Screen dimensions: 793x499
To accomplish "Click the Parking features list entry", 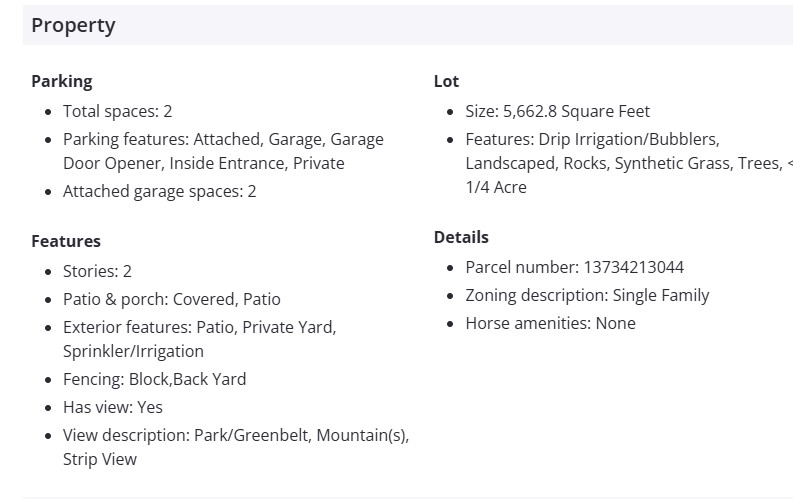I will click(x=223, y=151).
